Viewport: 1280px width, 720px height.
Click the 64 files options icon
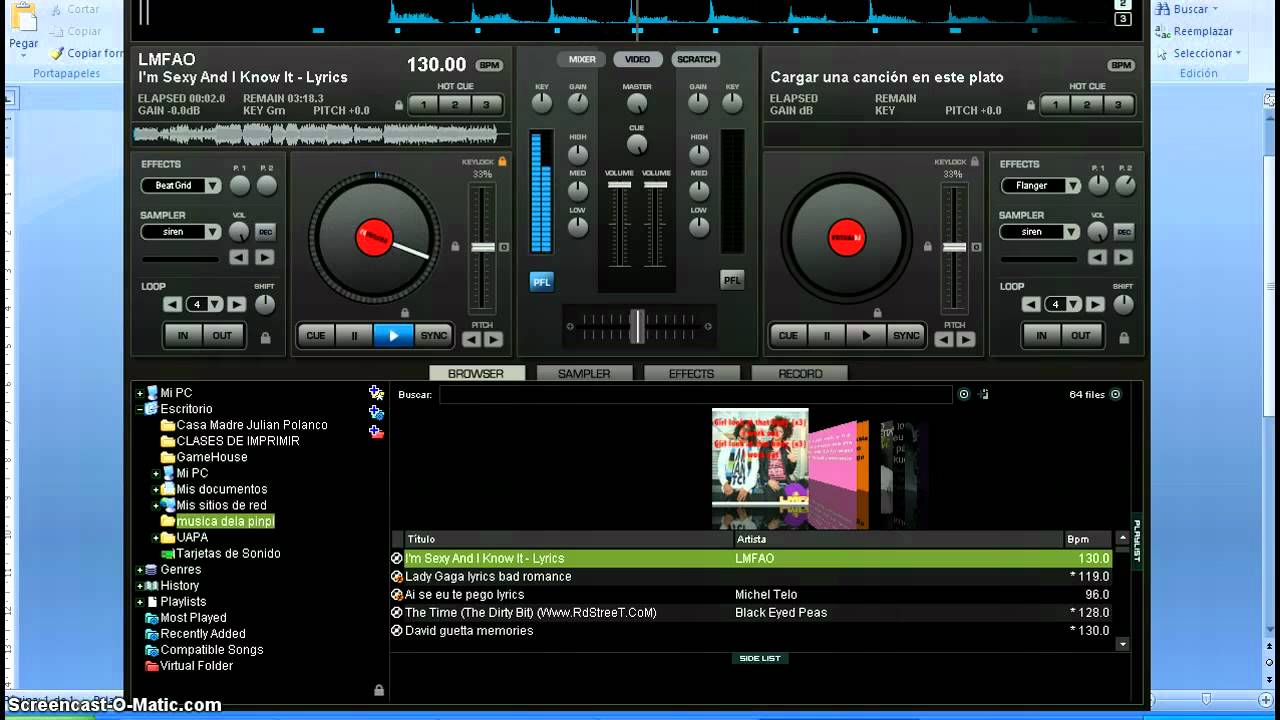tap(1115, 394)
